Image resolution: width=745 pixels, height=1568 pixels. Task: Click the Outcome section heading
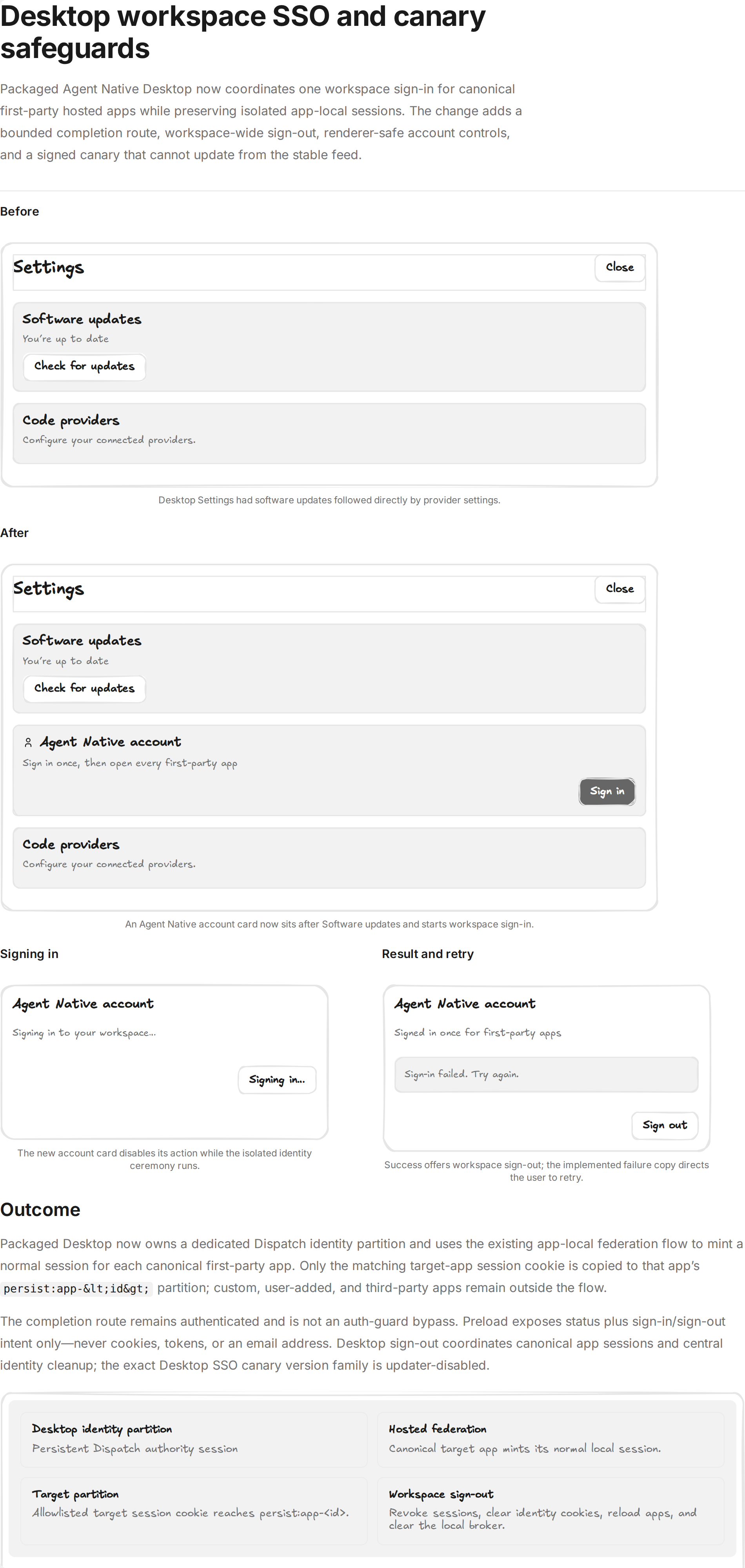pyautogui.click(x=40, y=1209)
